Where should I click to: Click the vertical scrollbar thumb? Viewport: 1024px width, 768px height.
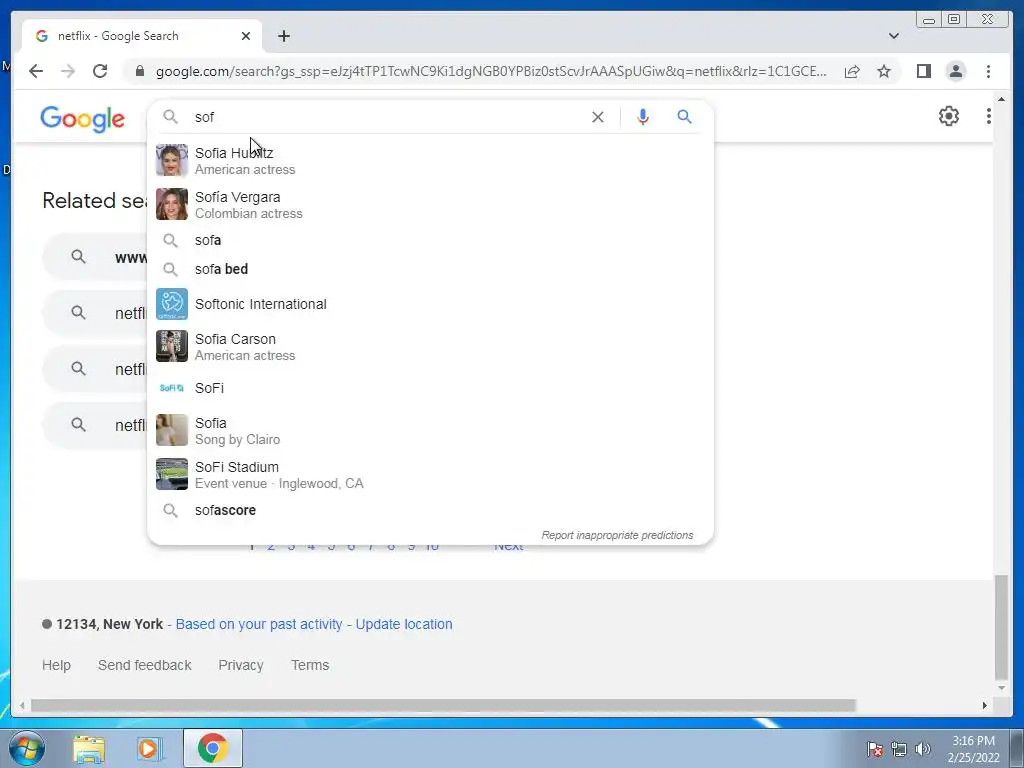pos(1001,627)
